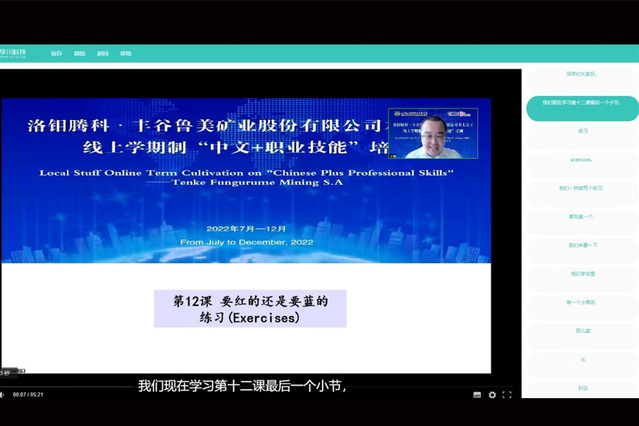The width and height of the screenshot is (639, 426).
Task: Select first transcript line "同学们大家好"
Action: tap(582, 73)
